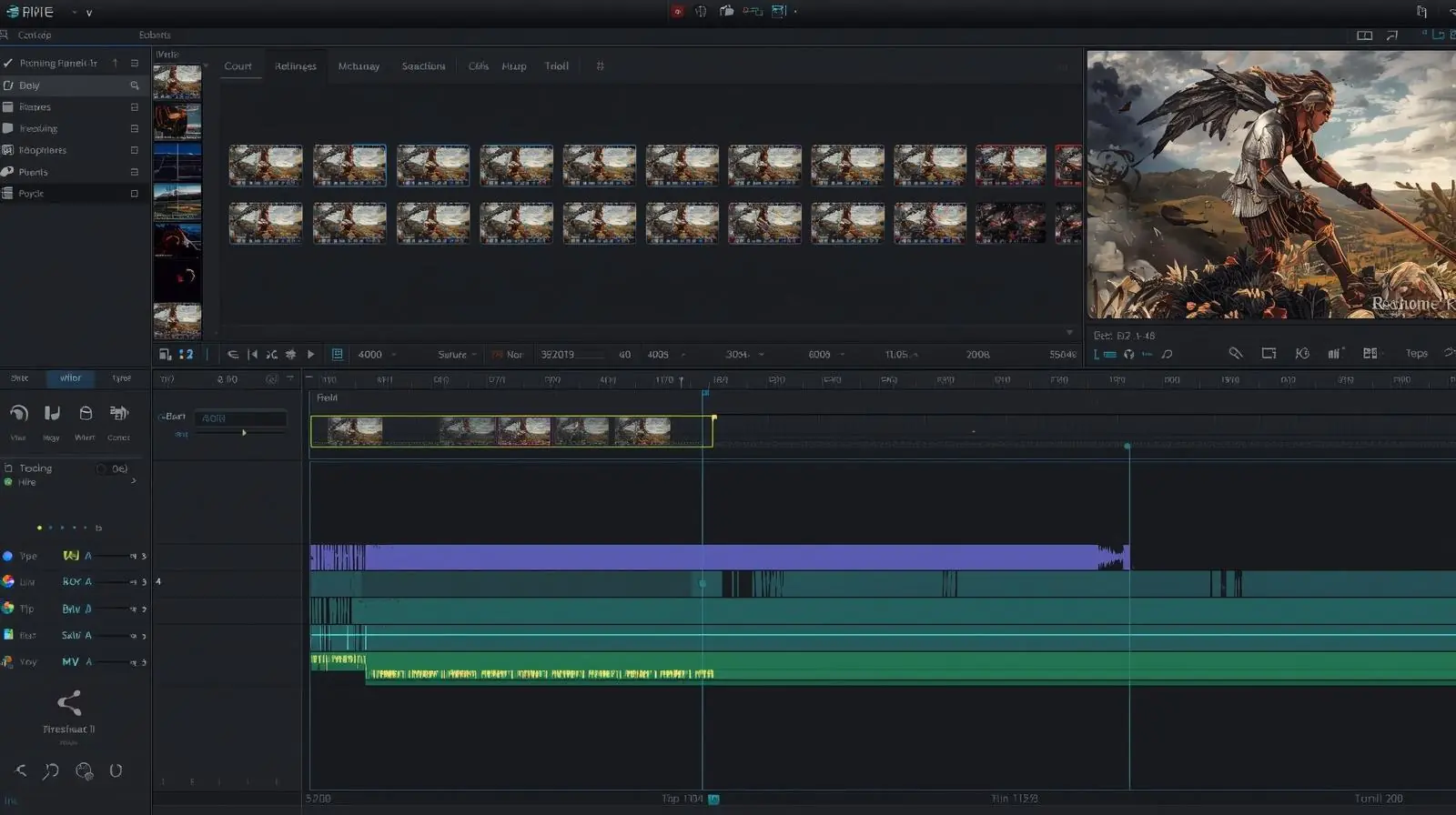Click the skip-to-start icon in media toolbar
1456x815 pixels.
253,355
